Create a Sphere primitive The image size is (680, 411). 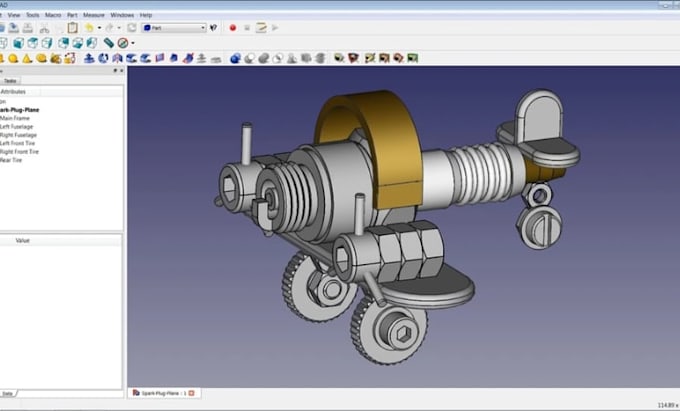[x=13, y=58]
